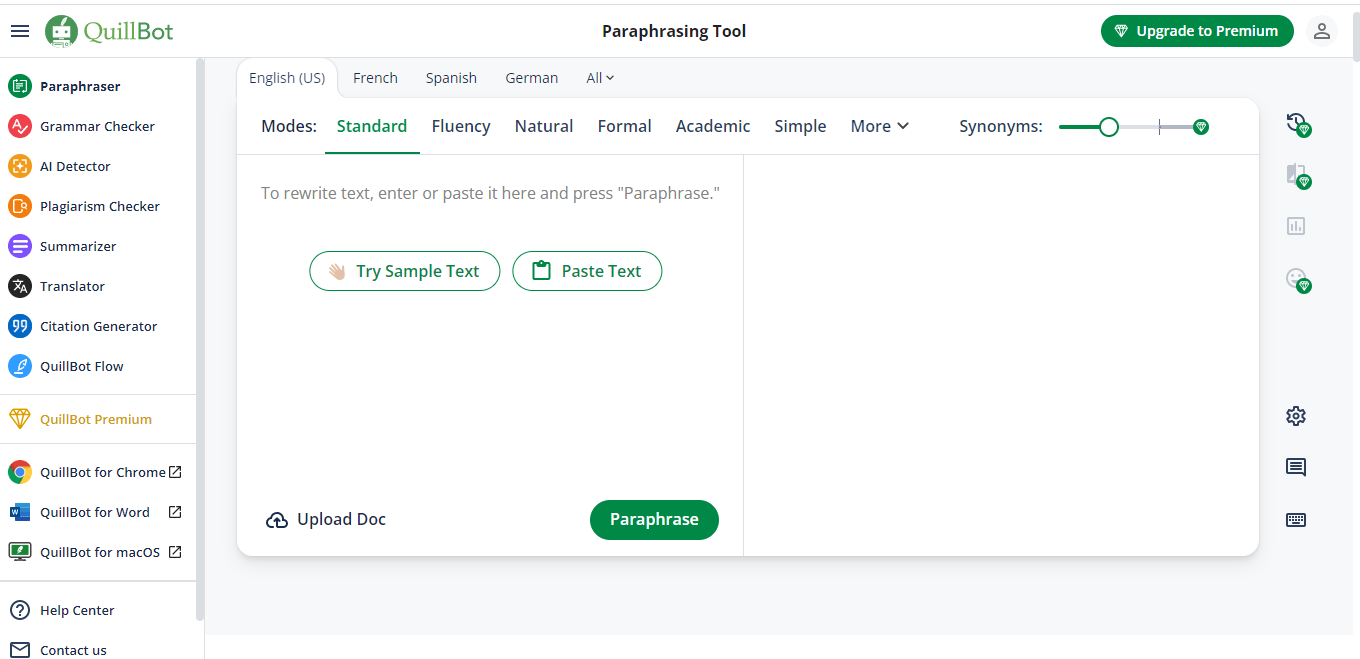The image size is (1360, 659).
Task: Open the Feedback message icon
Action: 1296,467
